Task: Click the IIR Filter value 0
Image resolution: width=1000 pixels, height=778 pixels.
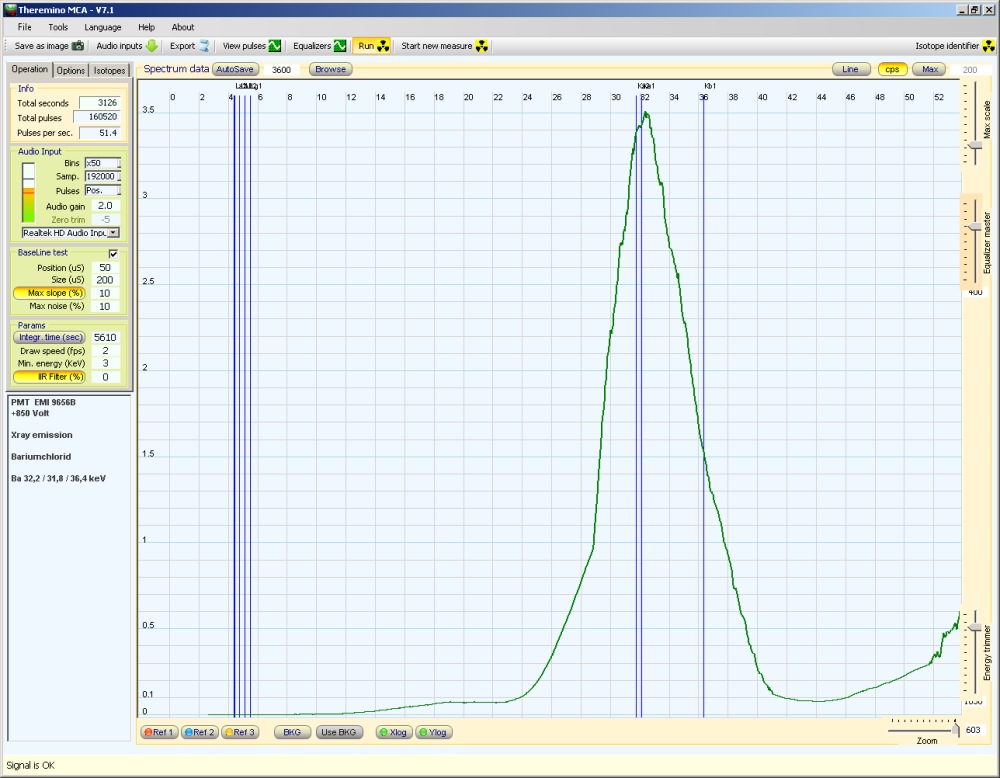Action: click(105, 377)
